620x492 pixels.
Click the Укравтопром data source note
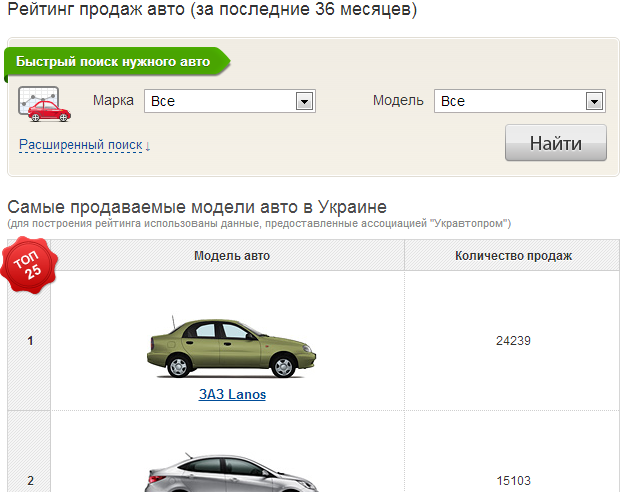coord(259,223)
